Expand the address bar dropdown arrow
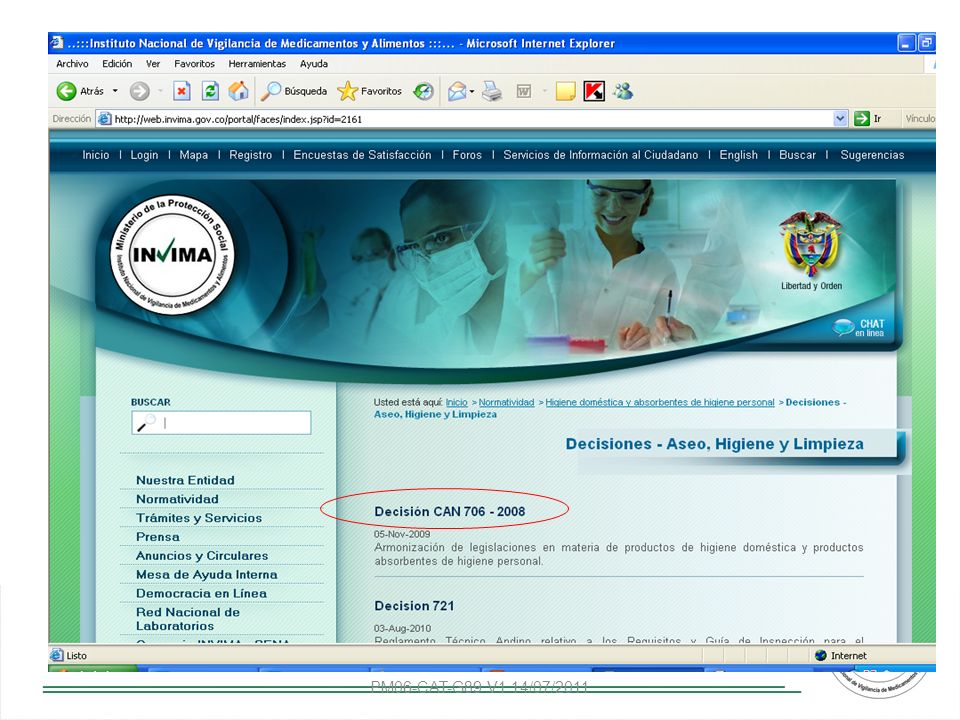The width and height of the screenshot is (960, 720). [840, 119]
